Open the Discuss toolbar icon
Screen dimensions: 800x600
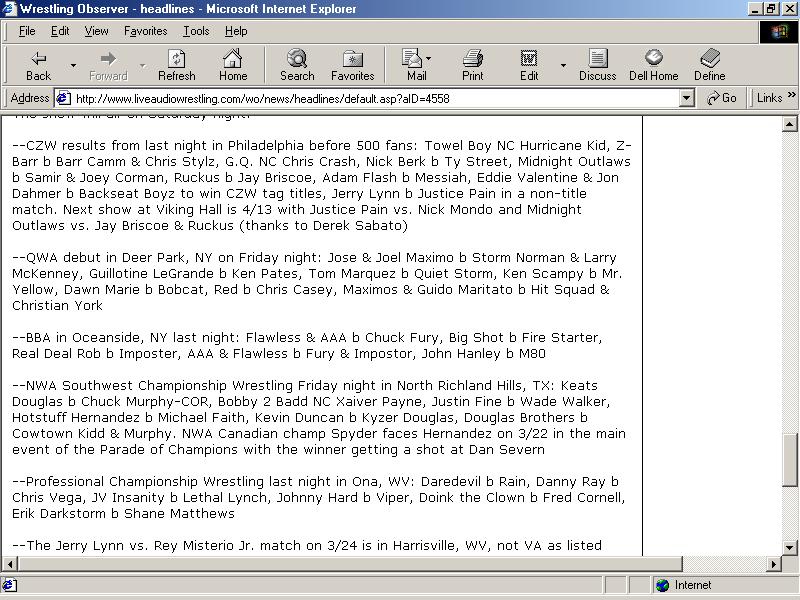[x=597, y=65]
